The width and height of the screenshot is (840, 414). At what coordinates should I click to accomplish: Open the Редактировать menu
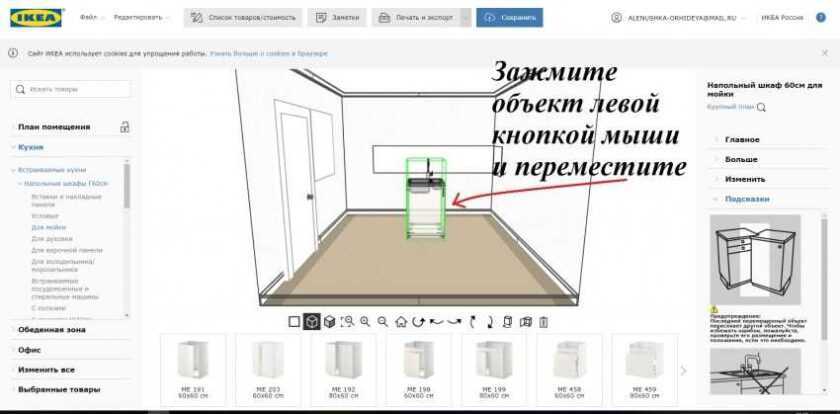[141, 18]
